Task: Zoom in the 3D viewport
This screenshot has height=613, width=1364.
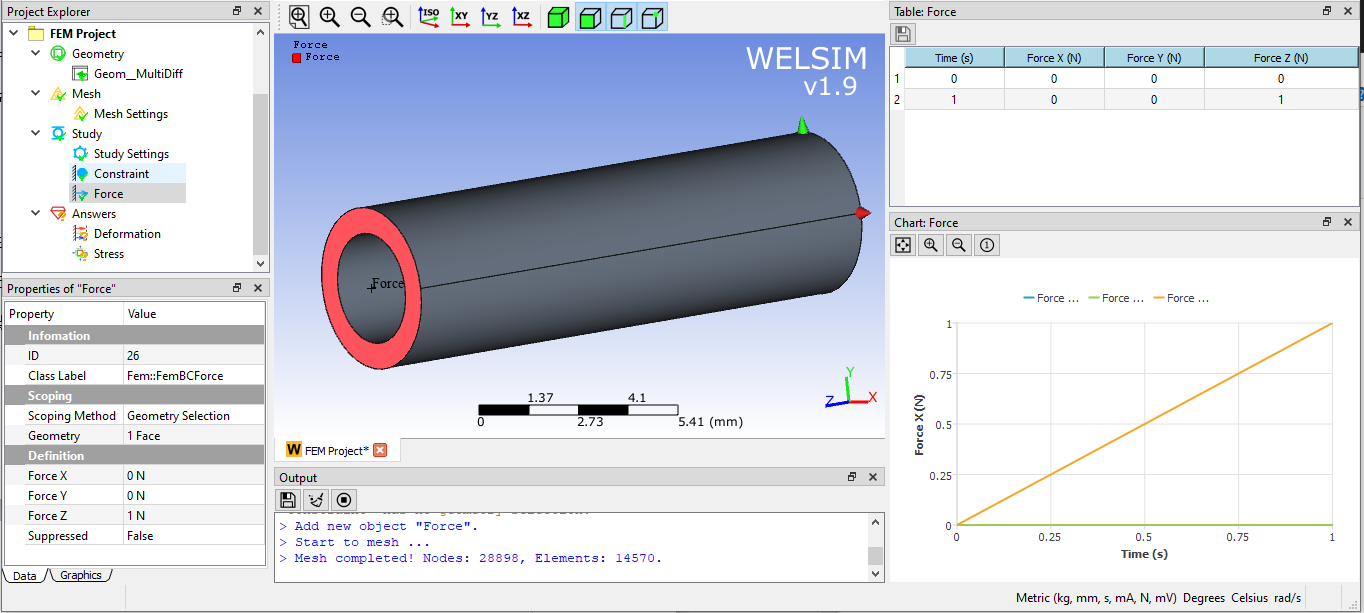Action: point(330,17)
